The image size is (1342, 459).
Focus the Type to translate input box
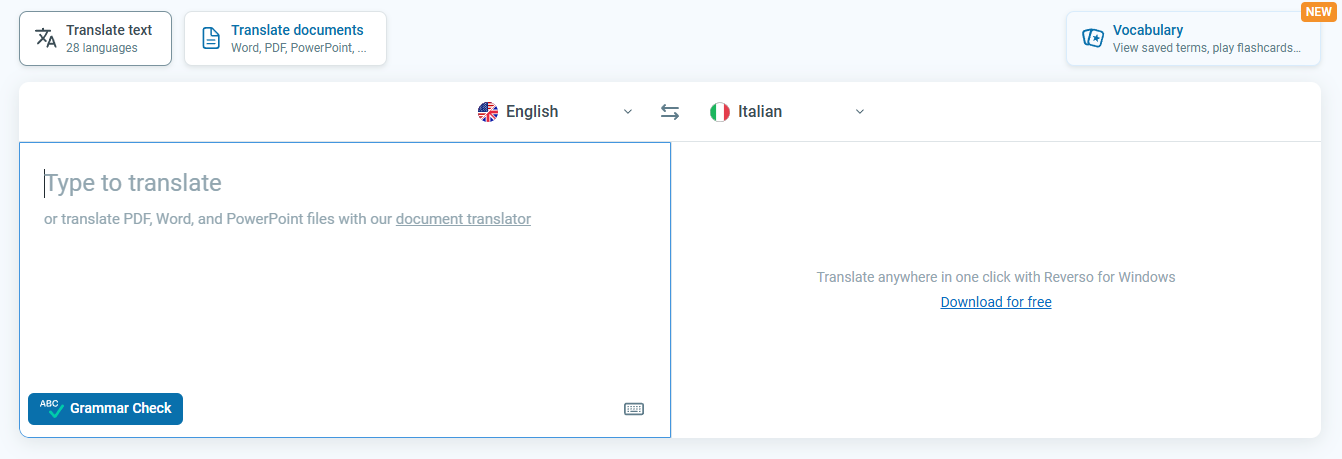[345, 290]
